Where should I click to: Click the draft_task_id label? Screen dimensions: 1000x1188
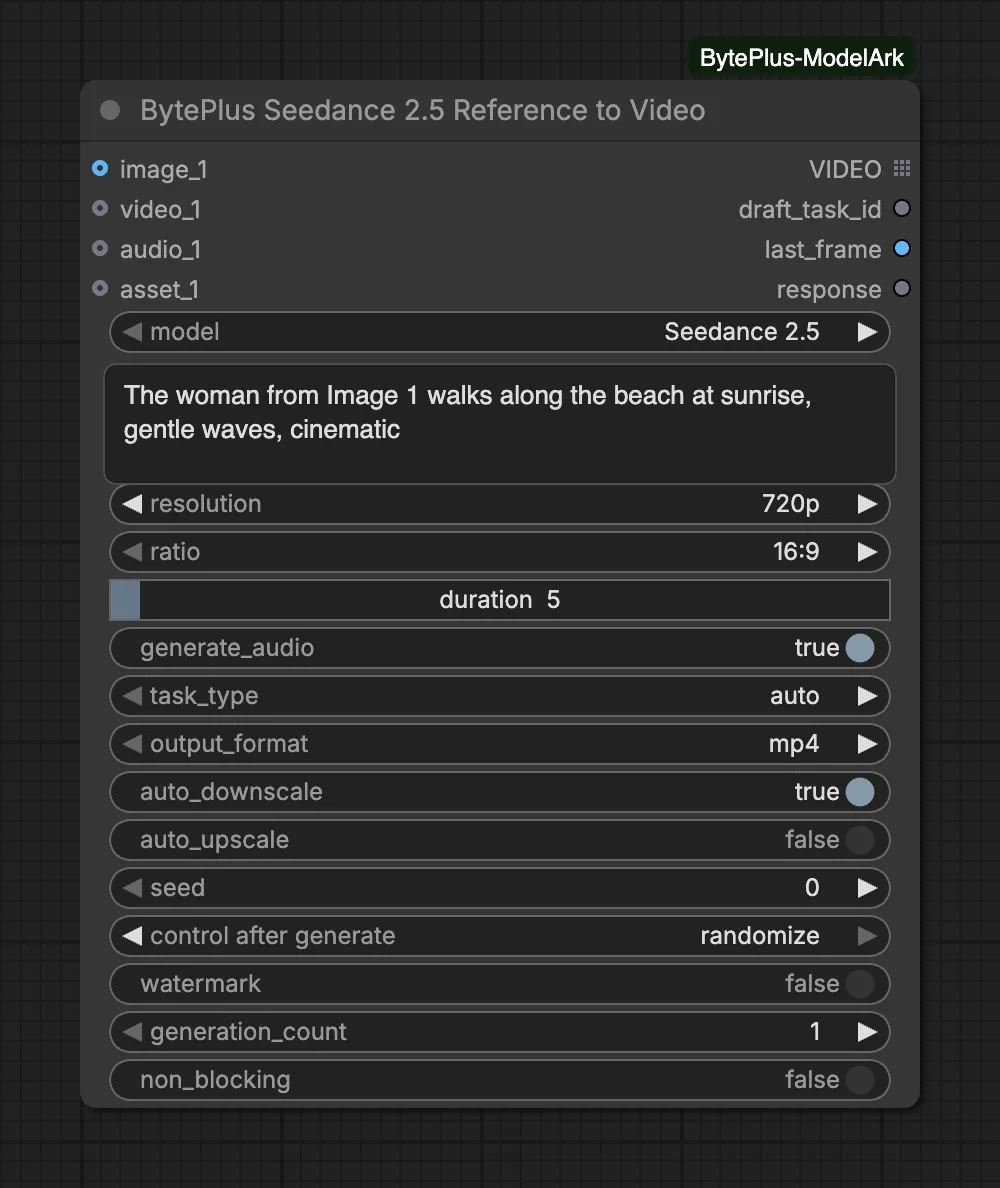[x=810, y=210]
